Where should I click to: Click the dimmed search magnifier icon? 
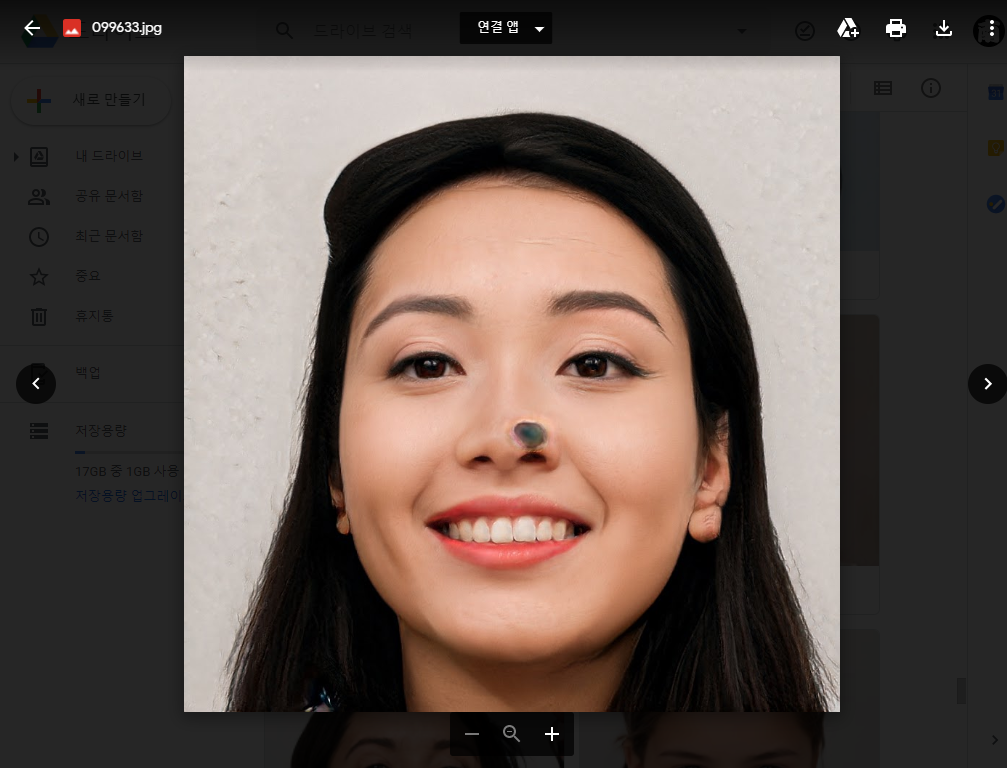tap(284, 30)
